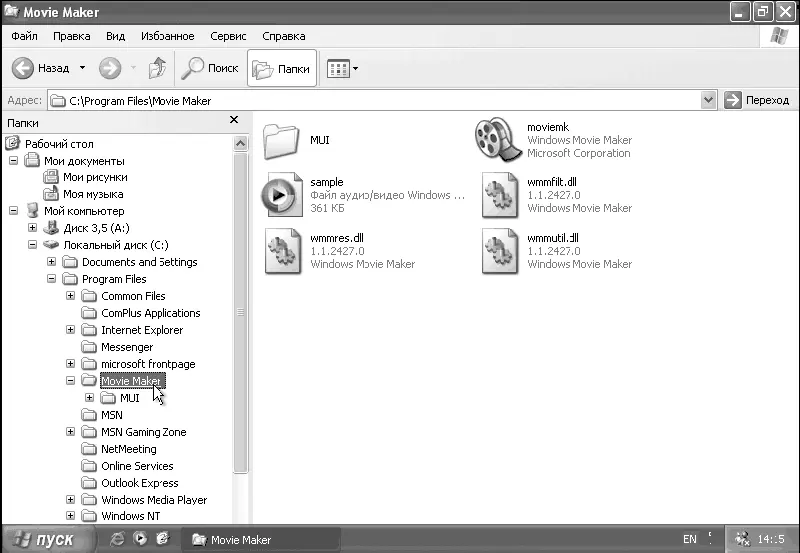
Task: Expand the Windows Media Player node
Action: (x=70, y=499)
